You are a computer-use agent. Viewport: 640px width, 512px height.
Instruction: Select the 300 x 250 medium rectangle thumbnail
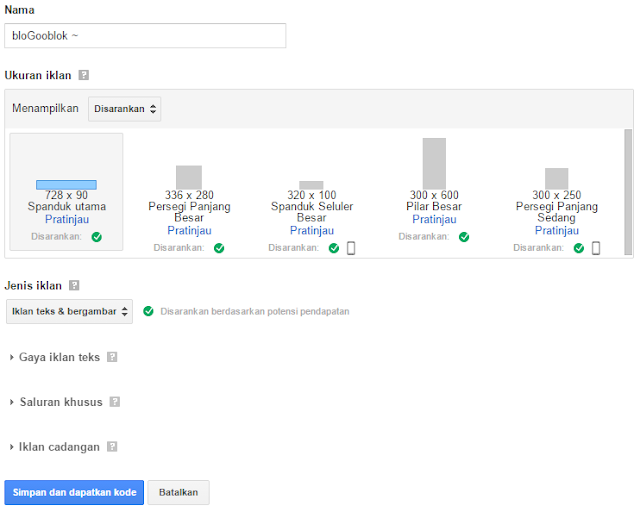click(x=557, y=179)
